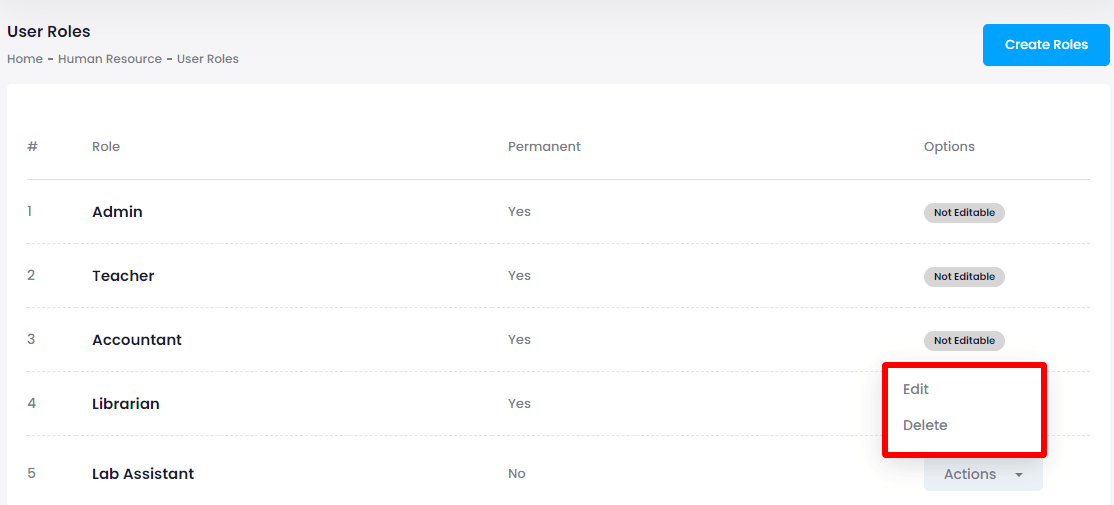Open Human Resource breadcrumb link
This screenshot has height=505, width=1114.
pyautogui.click(x=110, y=59)
